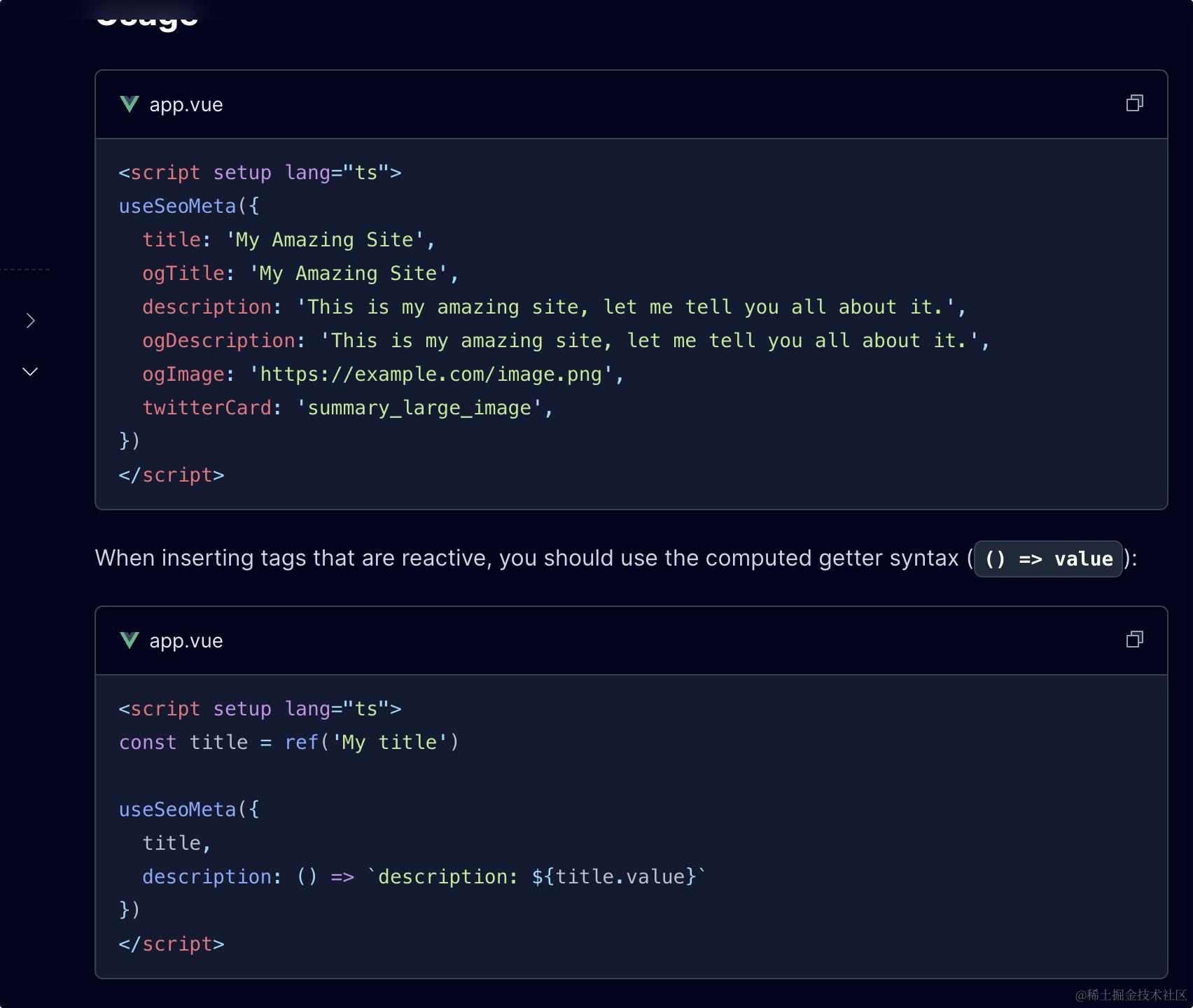Click the description getter template line
Screen dimensions: 1193x1008
(424, 877)
